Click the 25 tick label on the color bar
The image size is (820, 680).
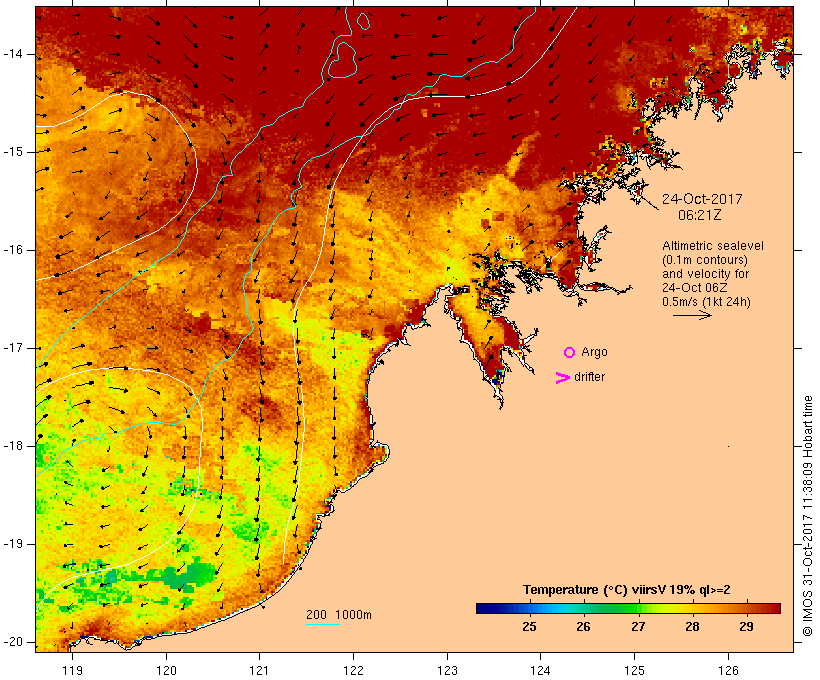coord(529,627)
